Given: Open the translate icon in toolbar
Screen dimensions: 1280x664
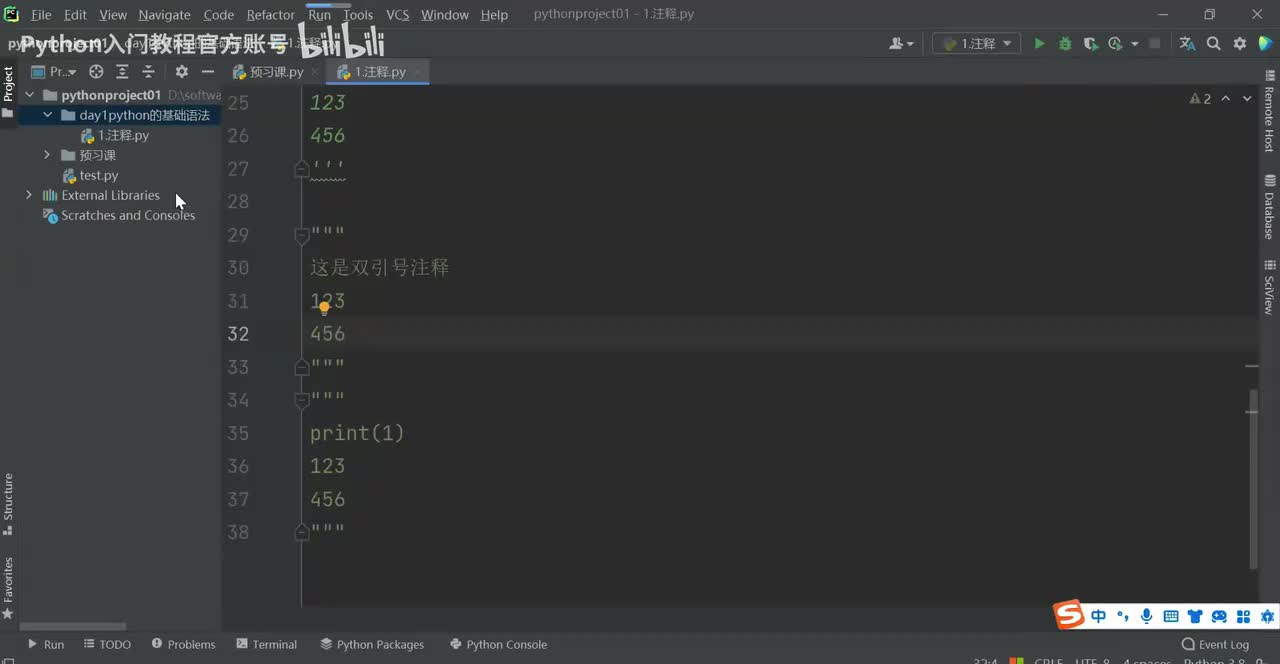Looking at the screenshot, I should pos(1187,44).
